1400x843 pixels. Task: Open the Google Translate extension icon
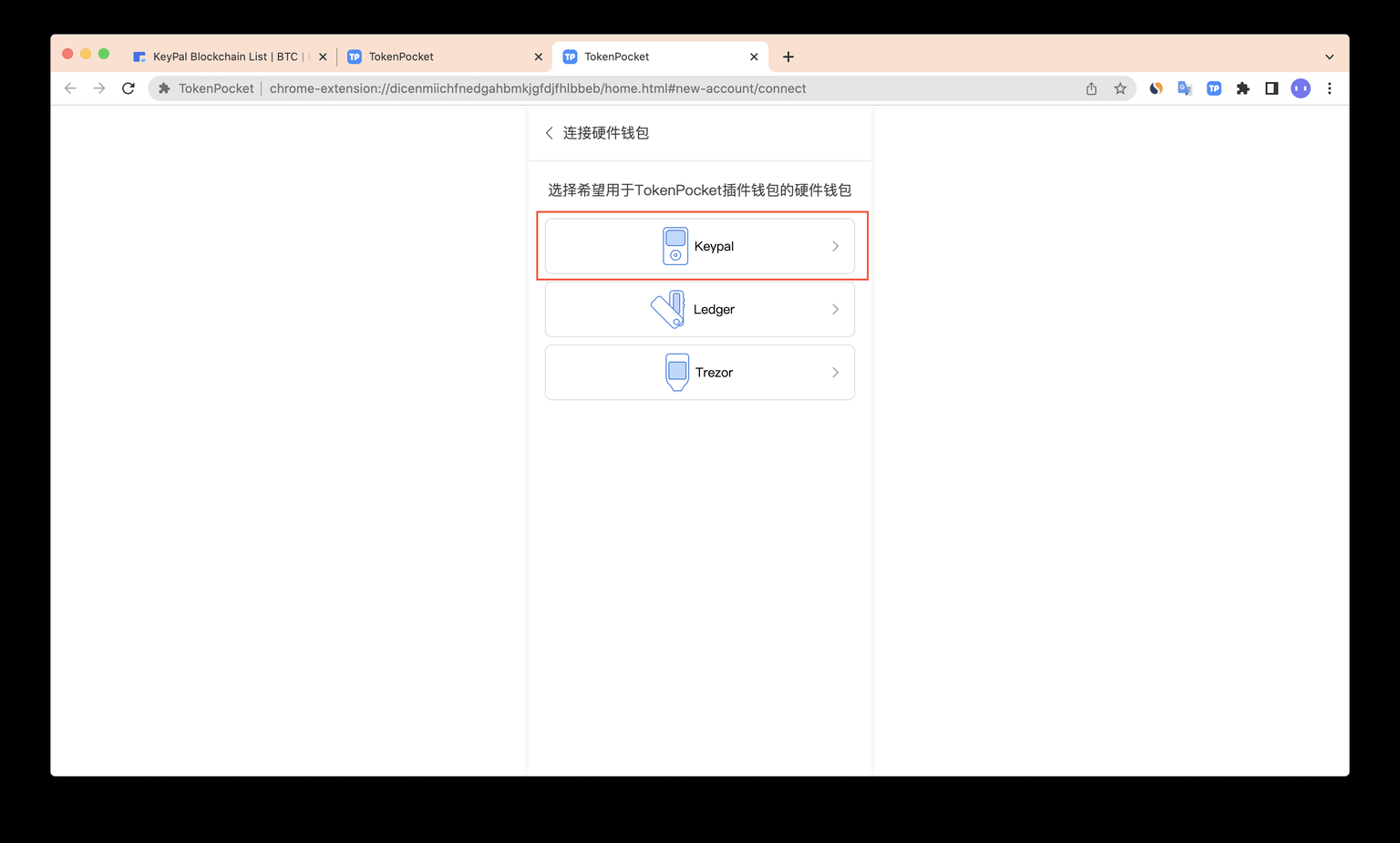(x=1185, y=88)
